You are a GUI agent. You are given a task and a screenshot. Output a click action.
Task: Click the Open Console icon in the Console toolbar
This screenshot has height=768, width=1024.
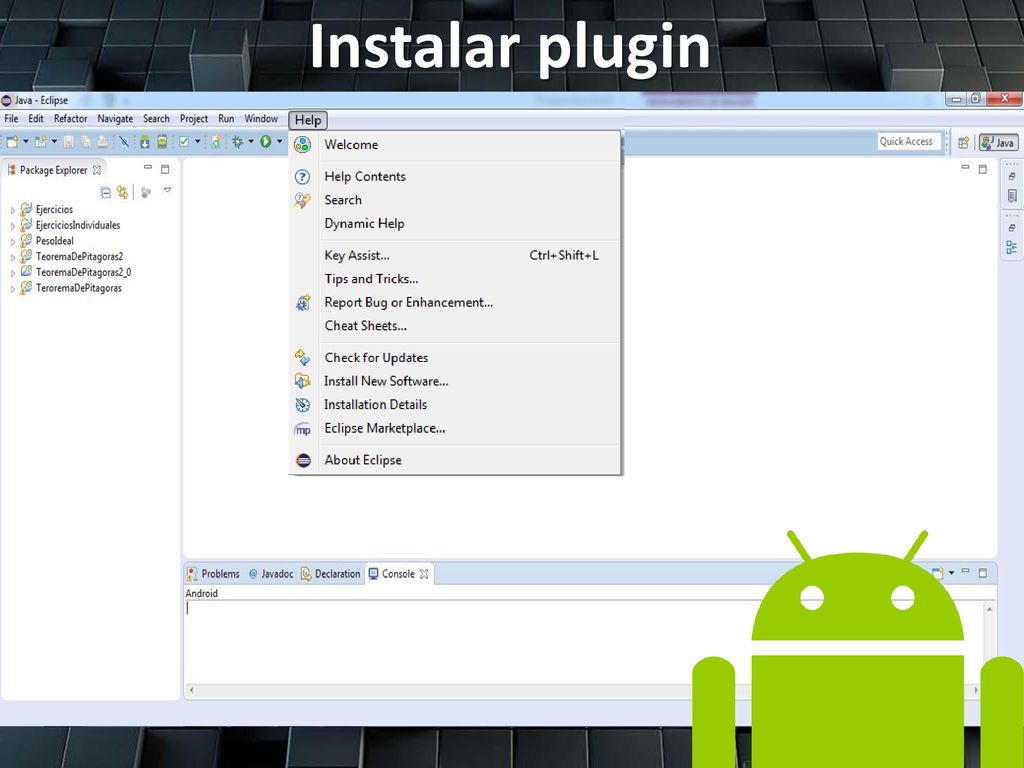click(x=938, y=573)
